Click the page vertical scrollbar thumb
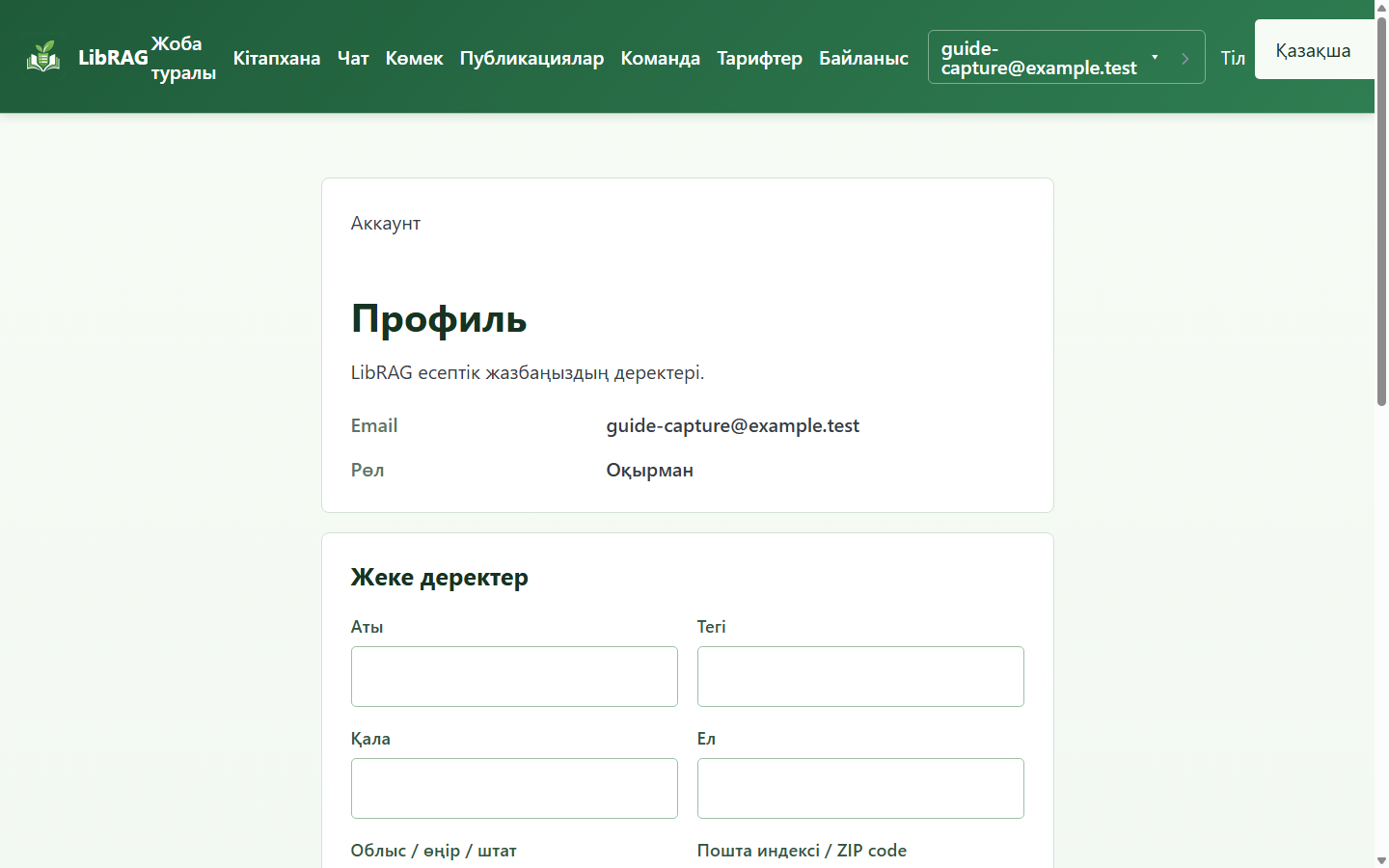 [x=1381, y=210]
